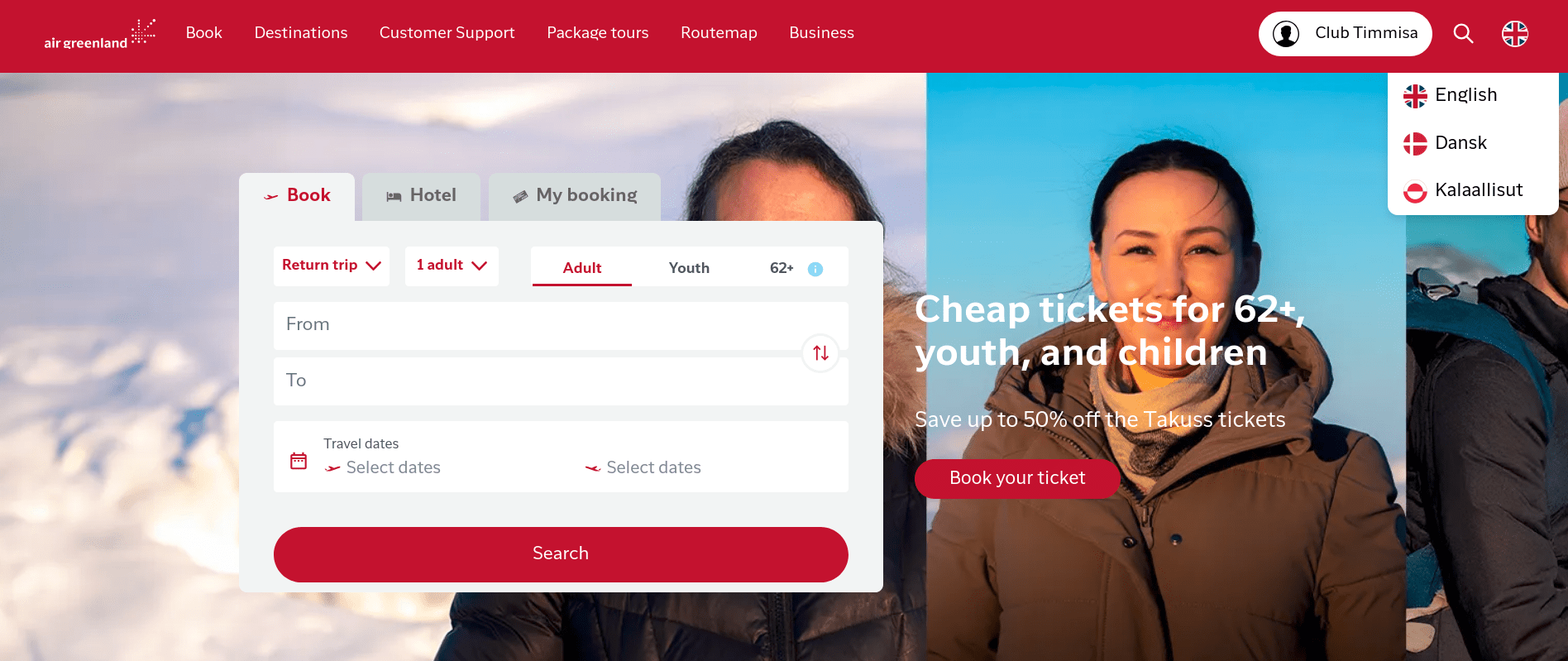The width and height of the screenshot is (1568, 661).
Task: Choose the 62+ passenger type
Action: coord(782,267)
